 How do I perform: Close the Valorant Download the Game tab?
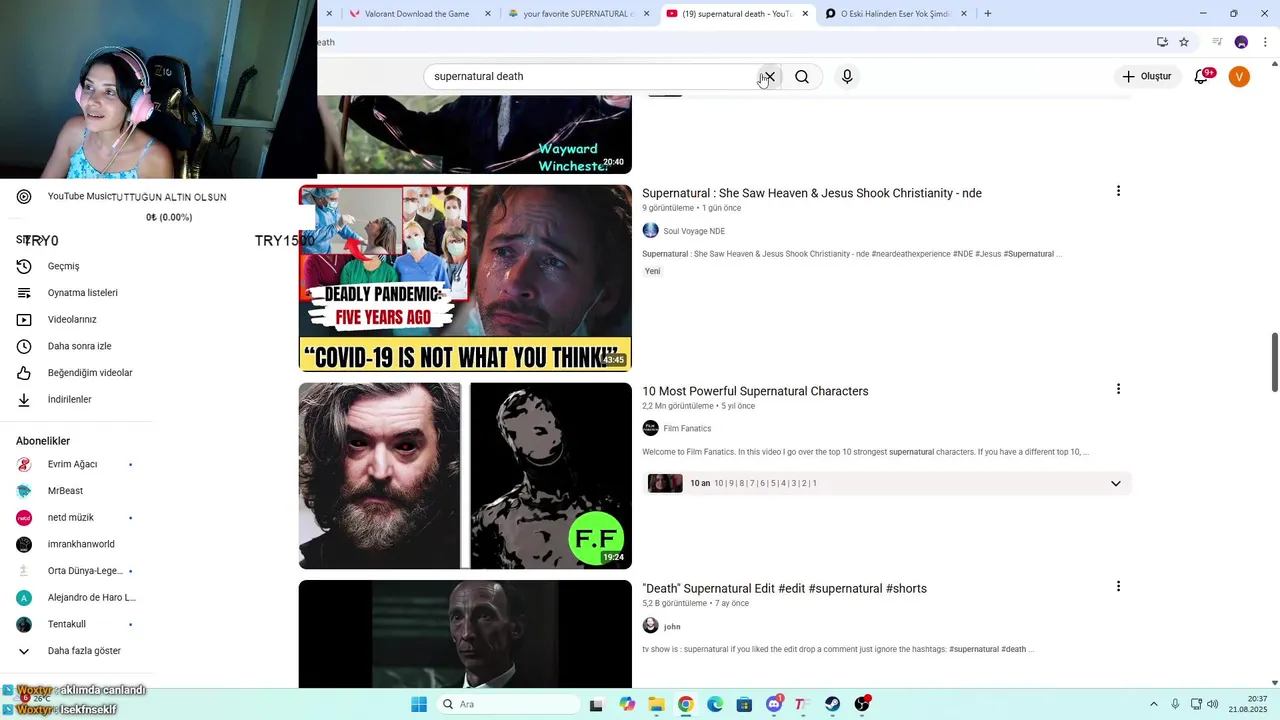point(488,14)
